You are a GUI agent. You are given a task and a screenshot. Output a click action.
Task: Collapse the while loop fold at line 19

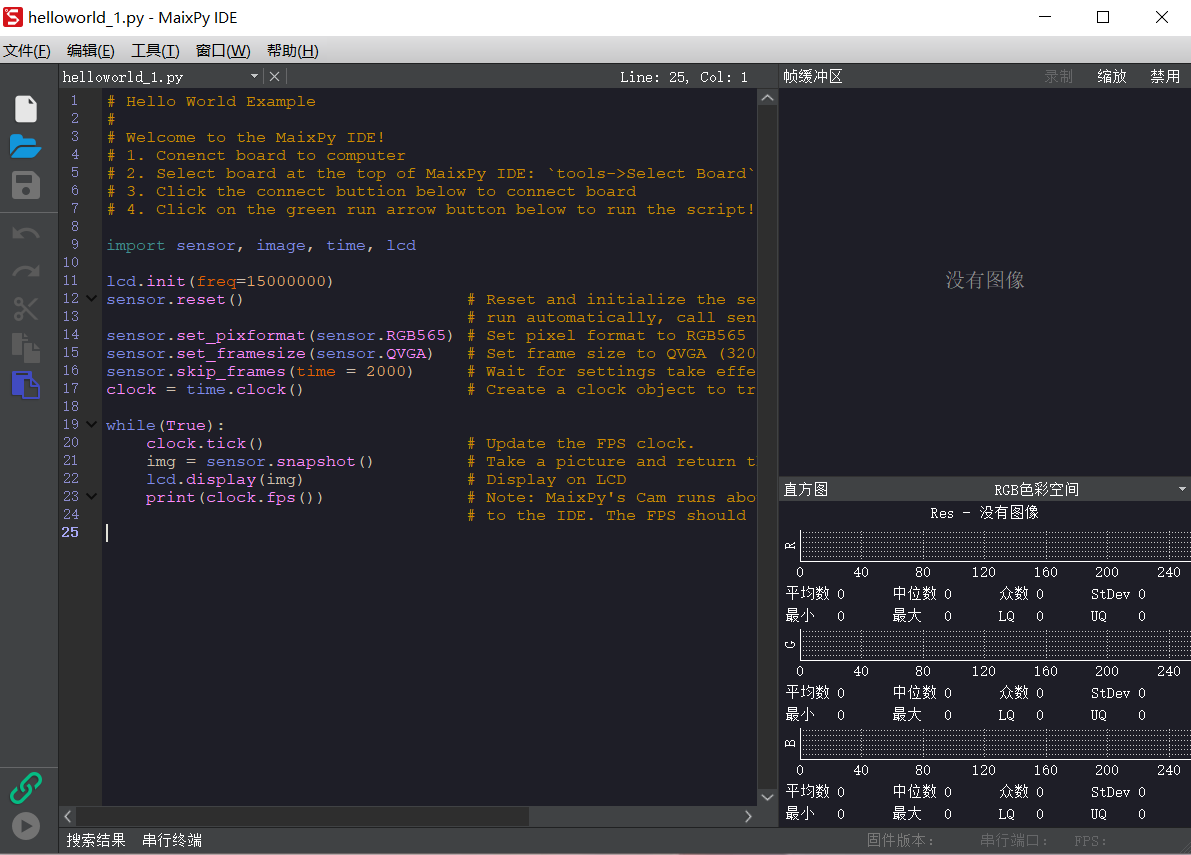[91, 425]
